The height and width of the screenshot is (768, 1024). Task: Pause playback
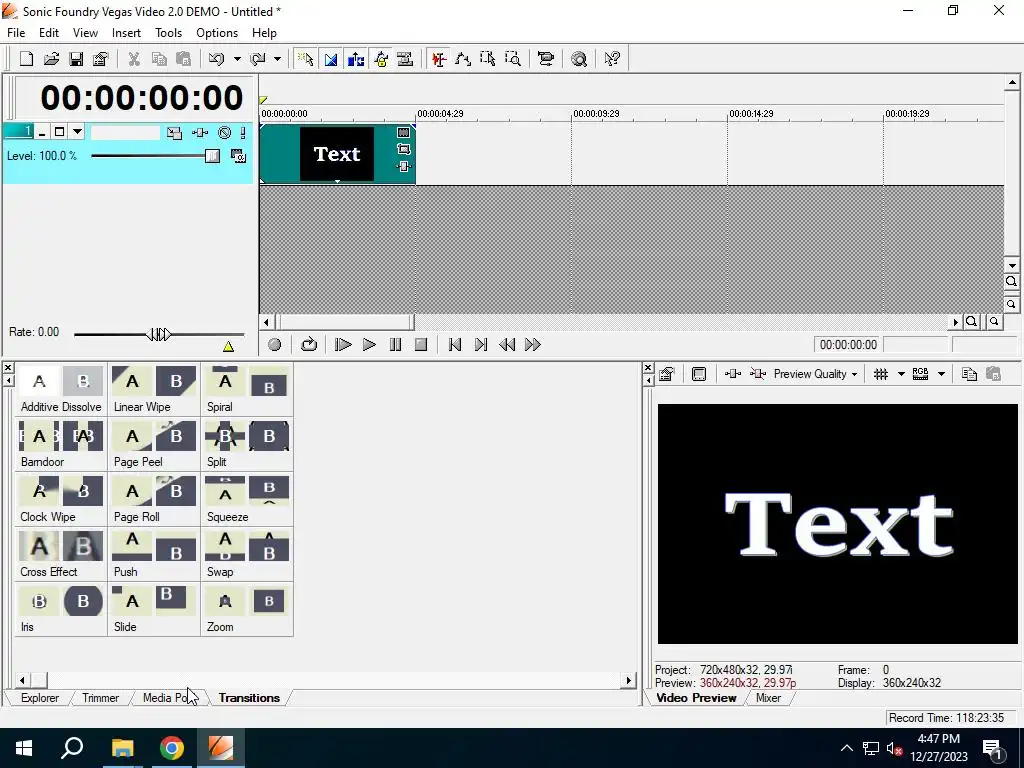395,345
